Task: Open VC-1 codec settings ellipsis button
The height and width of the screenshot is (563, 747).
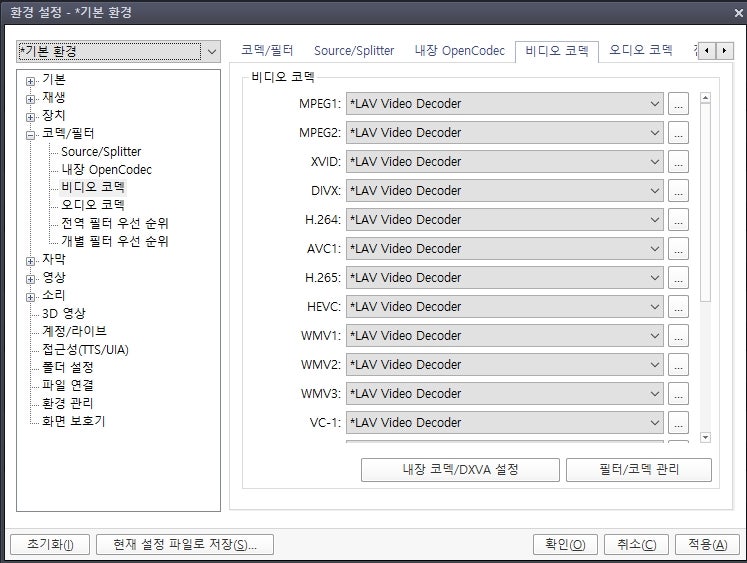Action: point(678,423)
